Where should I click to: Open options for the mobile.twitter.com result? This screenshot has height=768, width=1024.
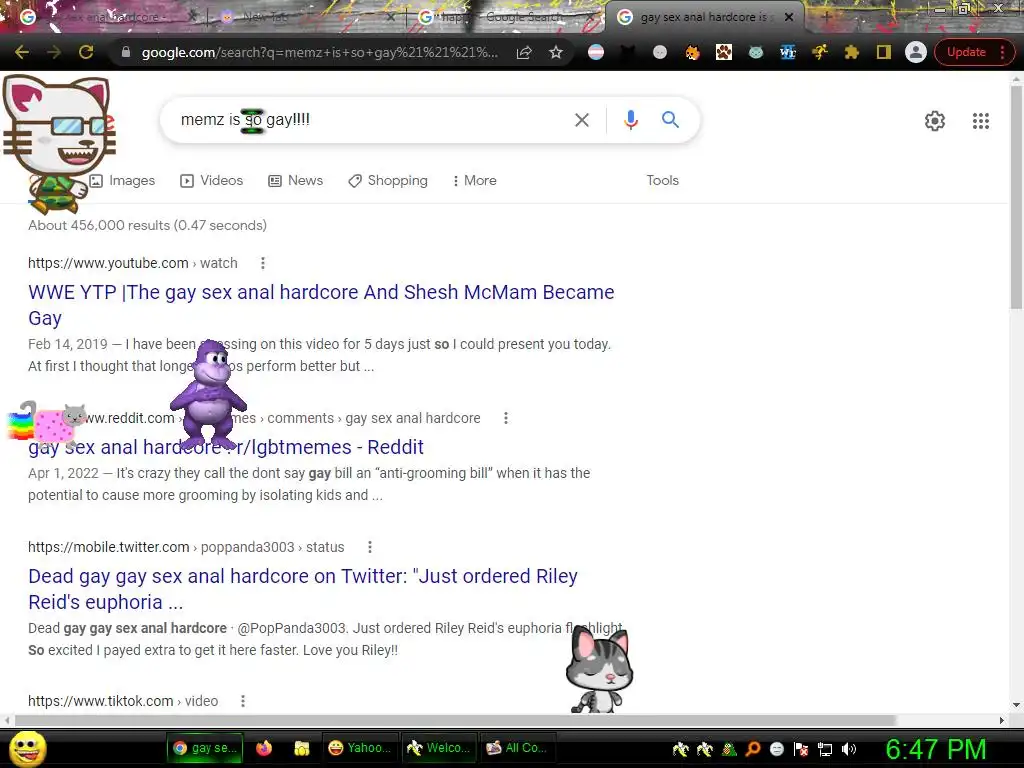click(370, 547)
